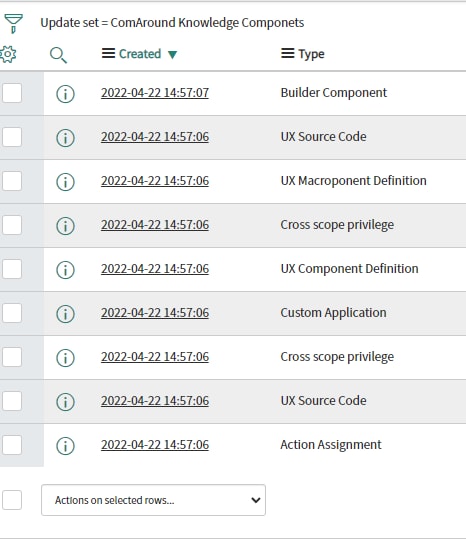Preview info icon of Cross scope privilege row under Custom Application

tap(65, 358)
